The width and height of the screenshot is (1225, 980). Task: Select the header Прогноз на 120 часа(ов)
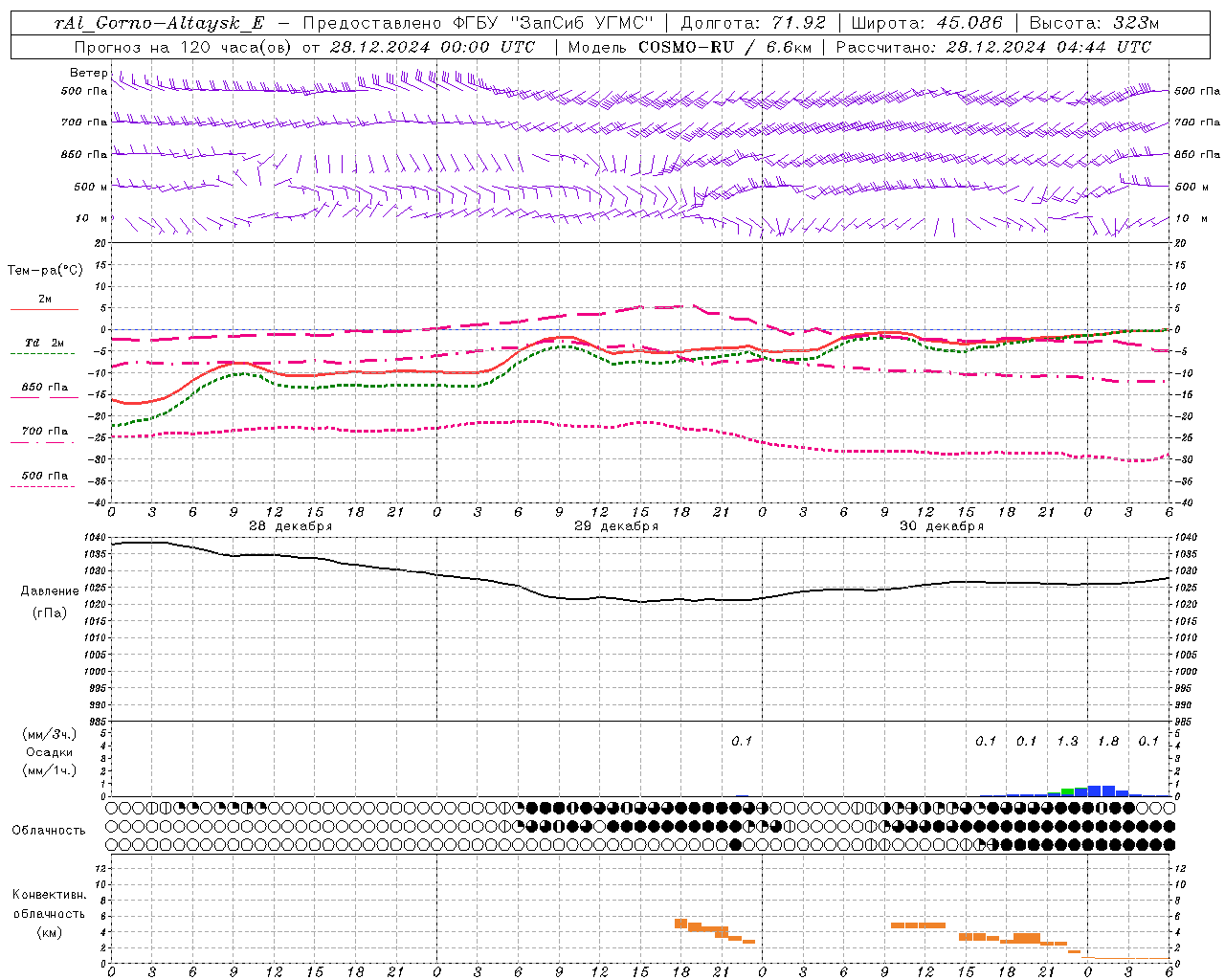(x=185, y=47)
